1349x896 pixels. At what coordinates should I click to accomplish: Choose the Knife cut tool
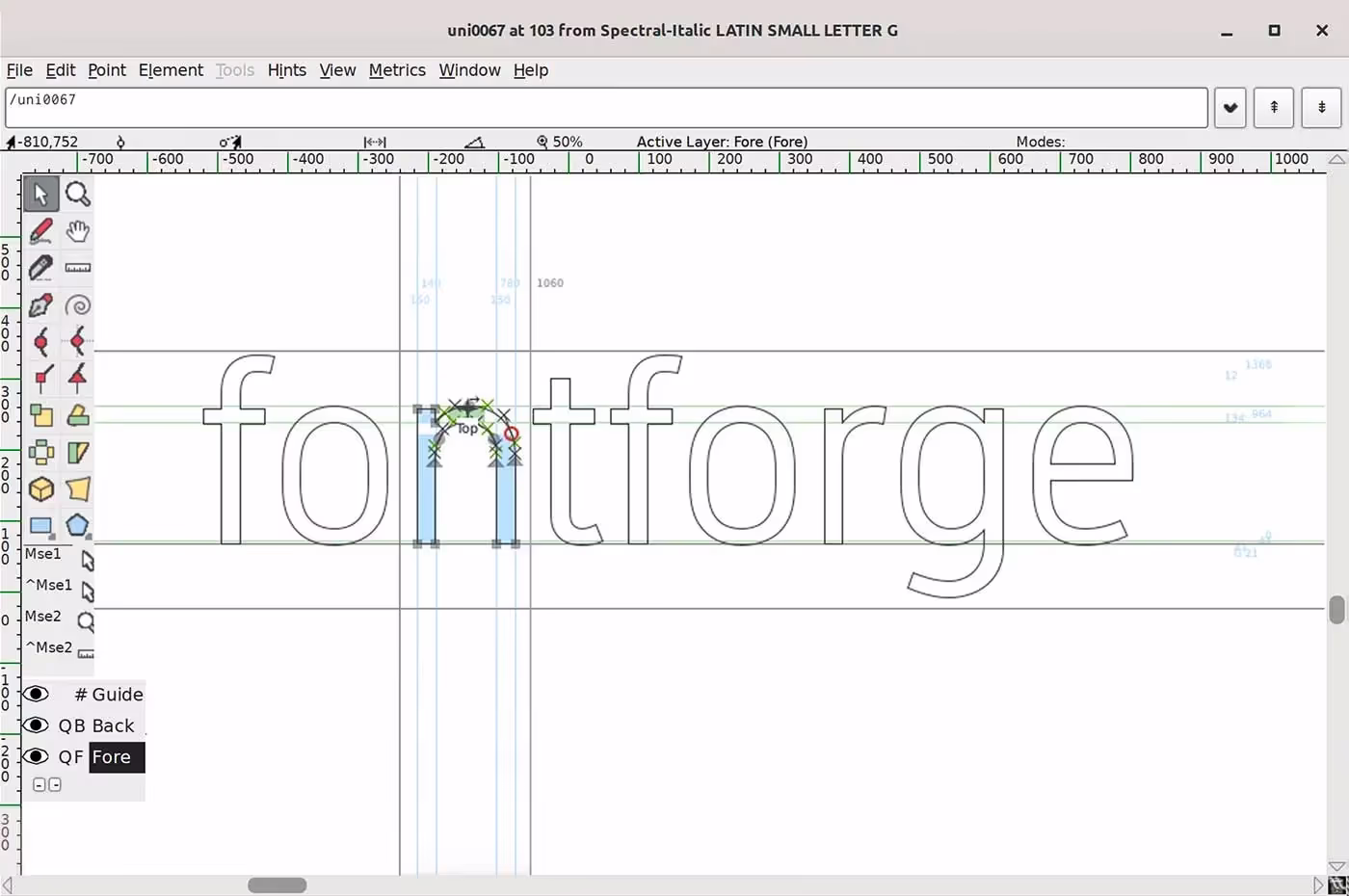(40, 268)
